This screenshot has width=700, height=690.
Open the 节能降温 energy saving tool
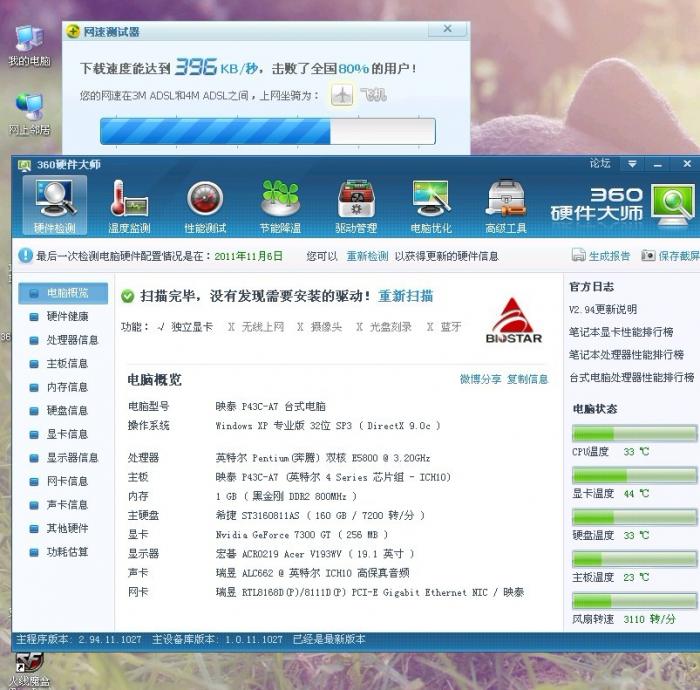(x=280, y=206)
